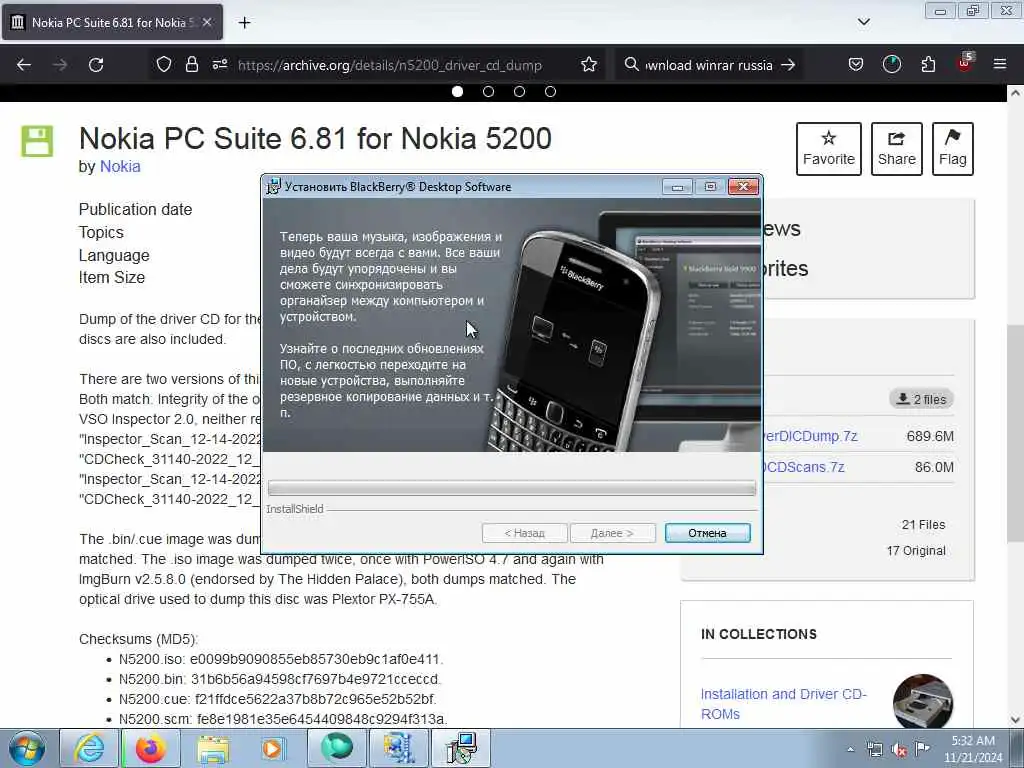Click the 'Publication date' label text

click(x=135, y=210)
